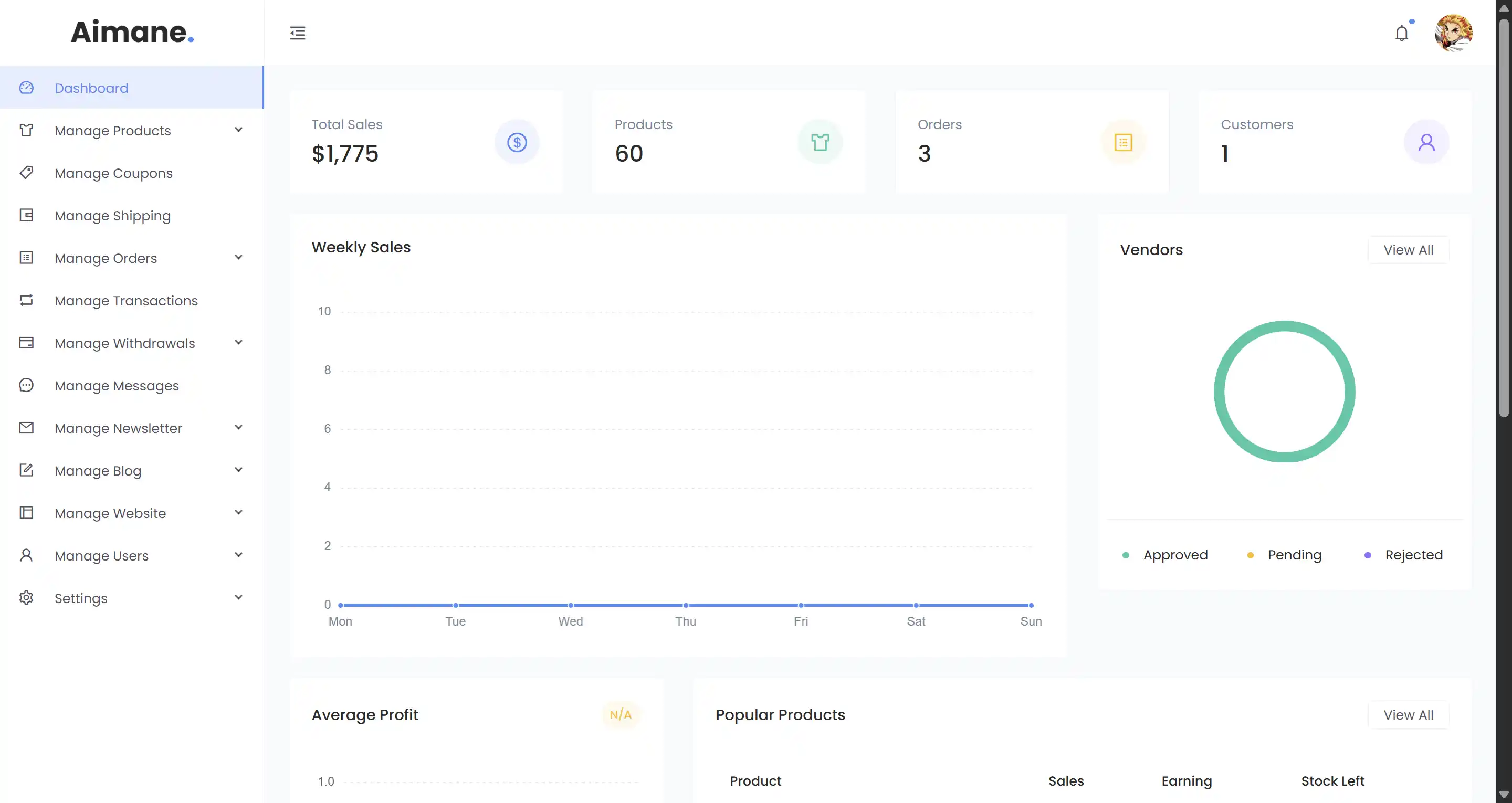1512x803 pixels.
Task: Click the Settings gear icon in the sidebar
Action: point(26,598)
